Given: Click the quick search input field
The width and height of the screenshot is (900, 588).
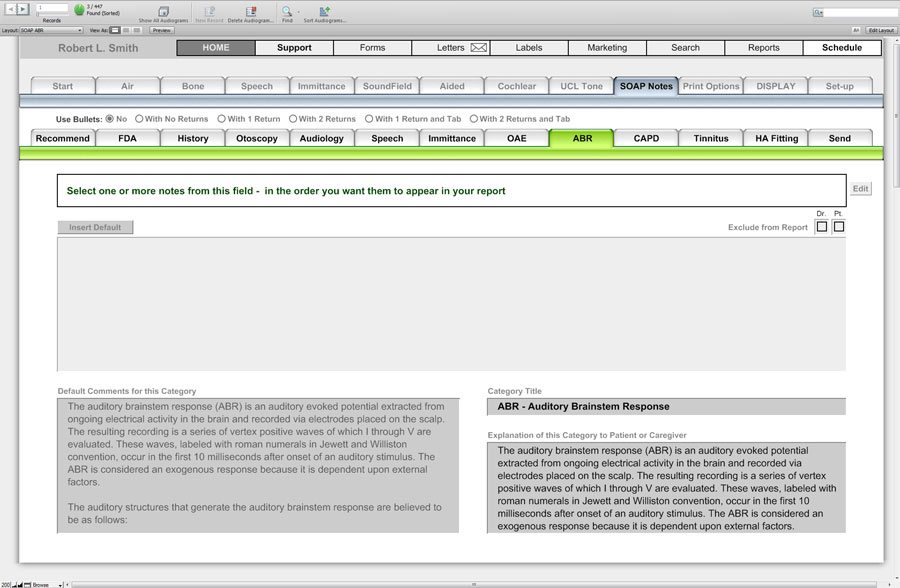Looking at the screenshot, I should 861,13.
